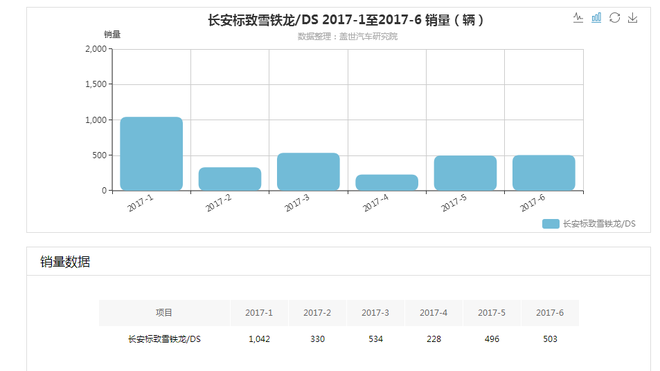Select the 2017-4 bar in chart
Viewport: 660px width, 371px height.
(x=387, y=182)
